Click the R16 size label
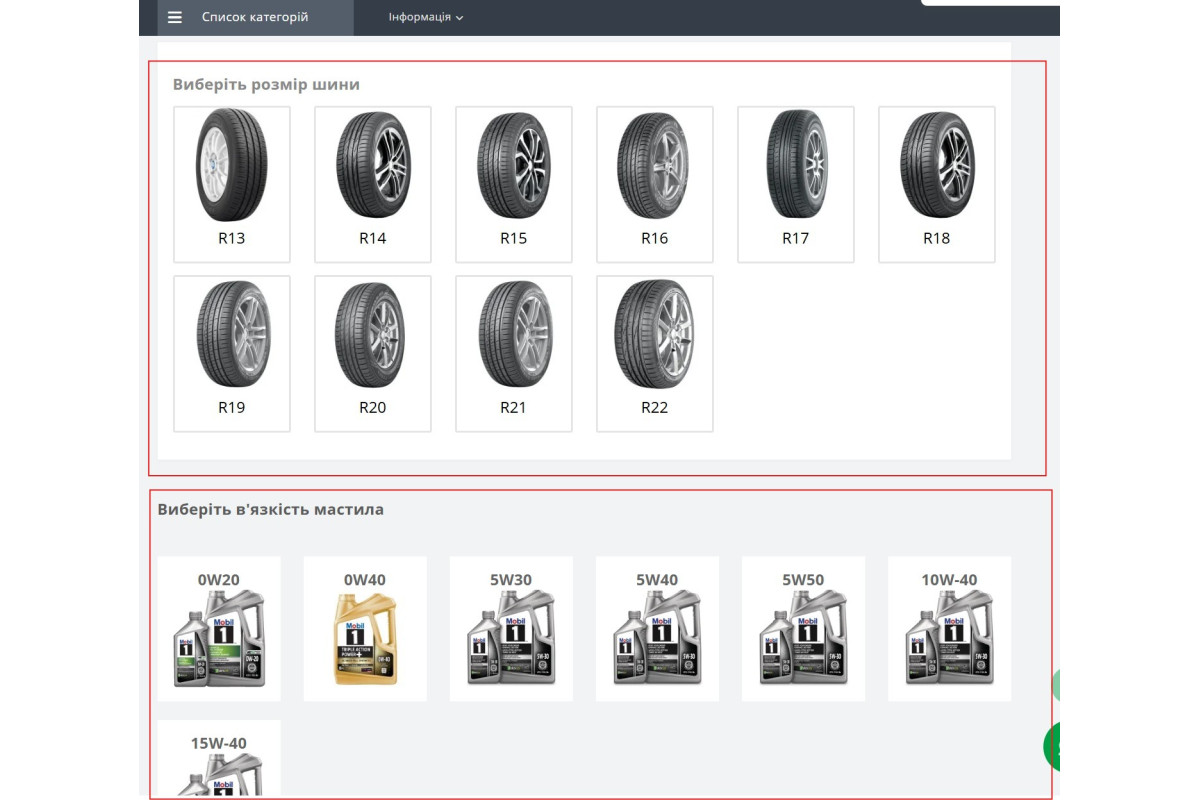Screen dimensions: 1200x800 click(655, 238)
